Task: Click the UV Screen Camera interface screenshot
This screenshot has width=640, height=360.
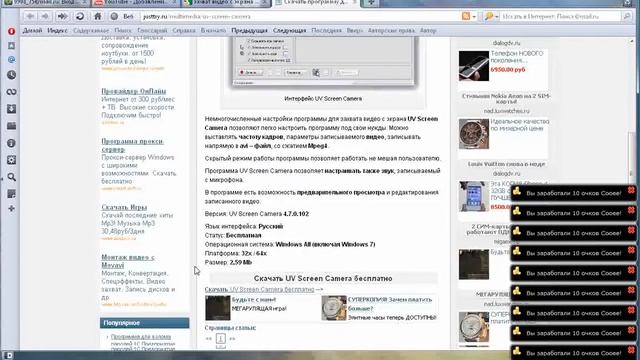Action: [x=323, y=61]
